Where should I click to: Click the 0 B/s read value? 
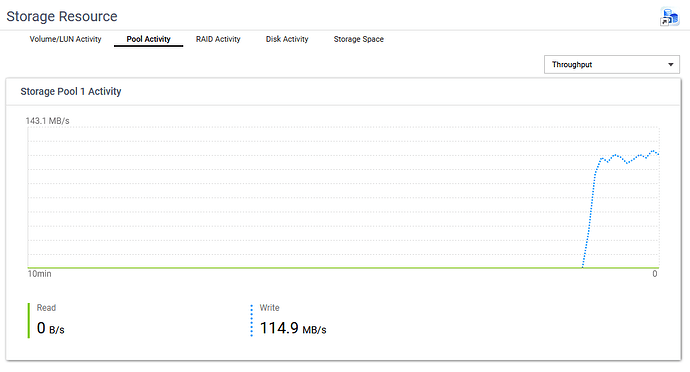coord(51,328)
